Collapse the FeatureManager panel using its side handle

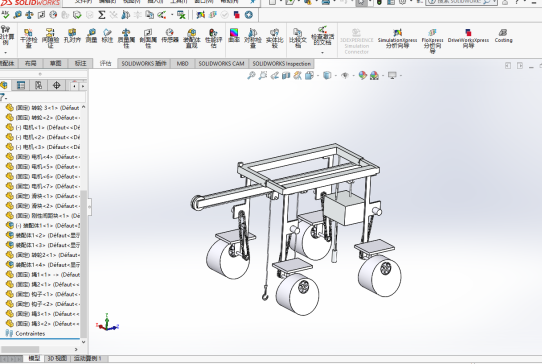[90, 207]
